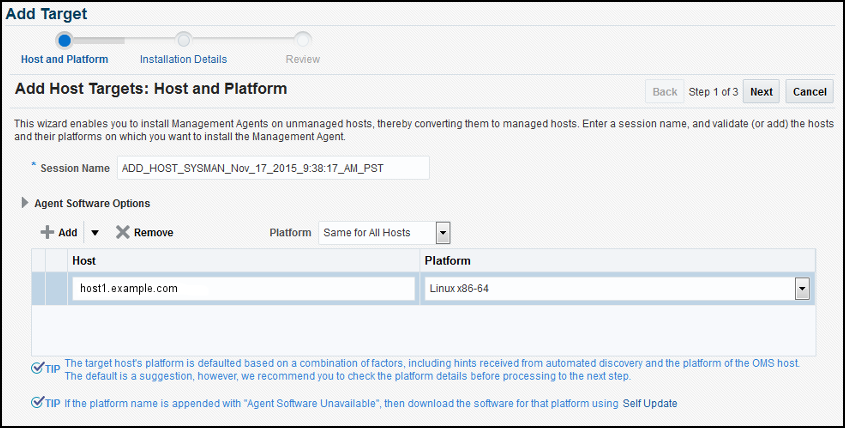This screenshot has width=845, height=428.
Task: Open the Same for All Hosts dropdown
Action: (x=442, y=233)
